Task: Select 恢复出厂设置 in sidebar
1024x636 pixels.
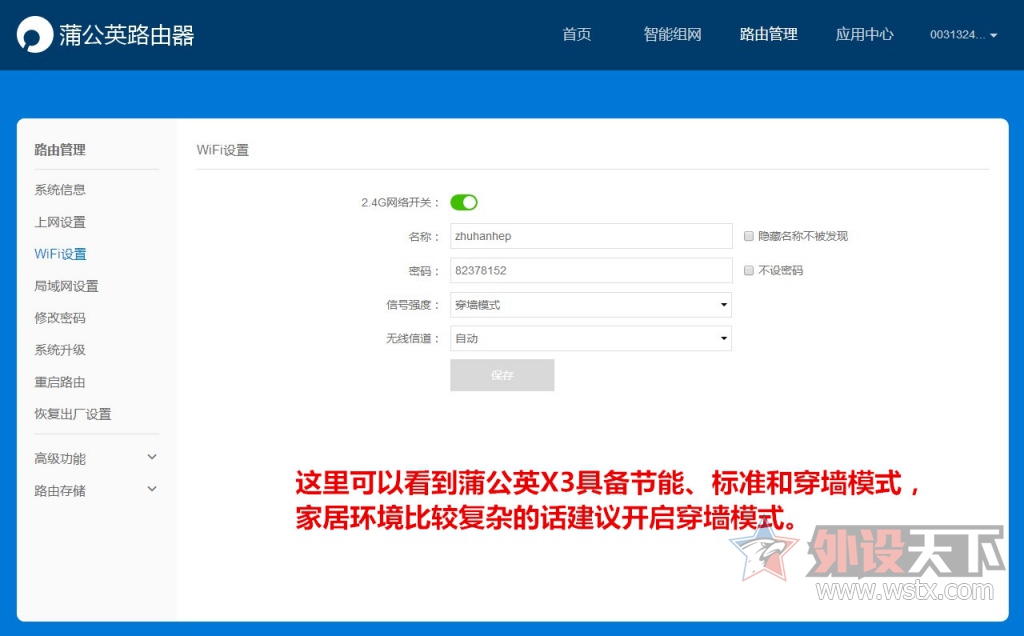Action: click(72, 414)
